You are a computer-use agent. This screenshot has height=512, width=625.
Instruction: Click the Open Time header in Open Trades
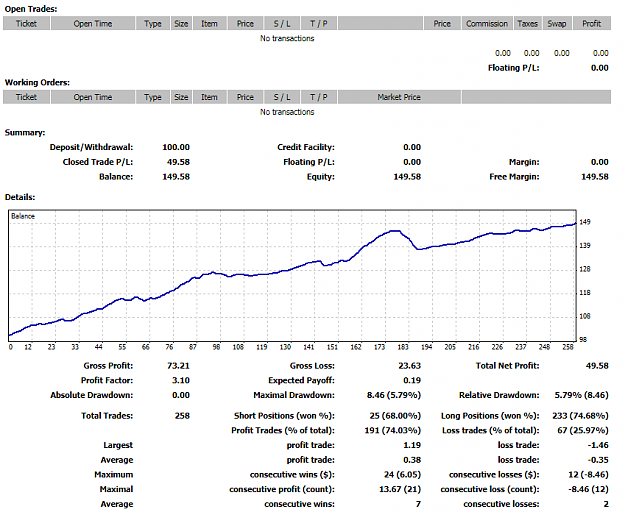point(93,24)
